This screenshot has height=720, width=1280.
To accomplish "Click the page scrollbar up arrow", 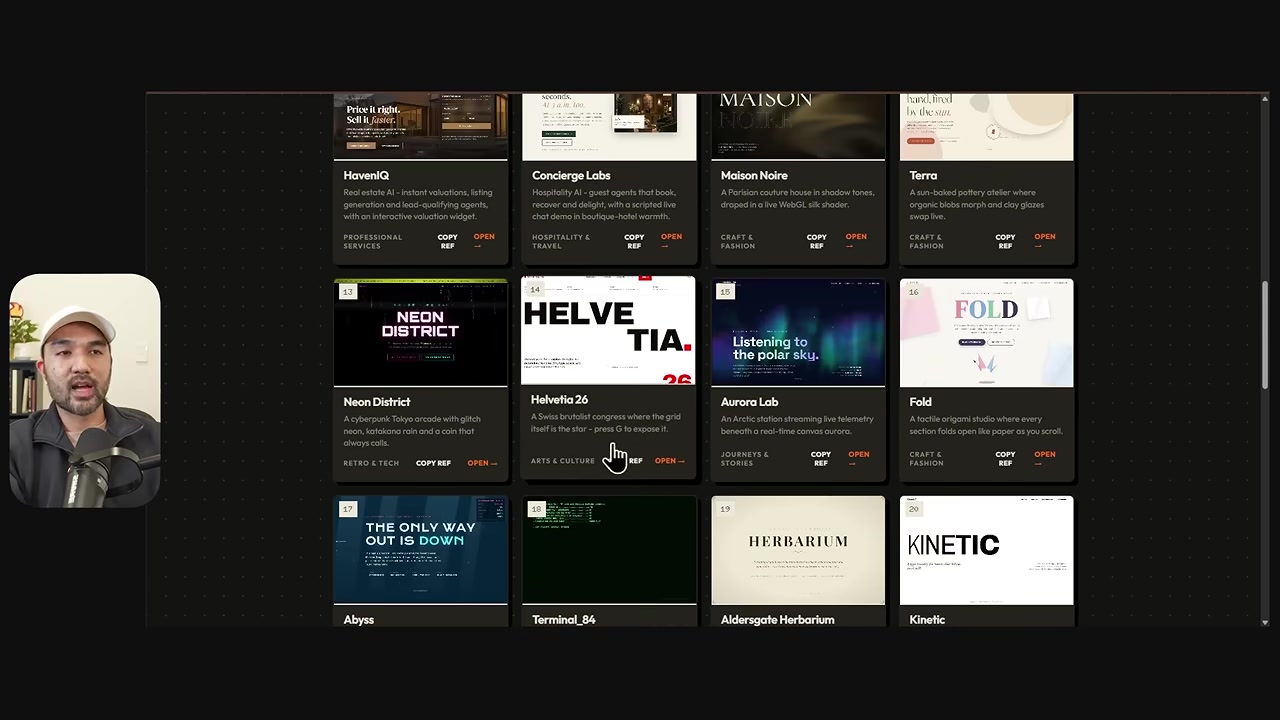I will point(1265,98).
